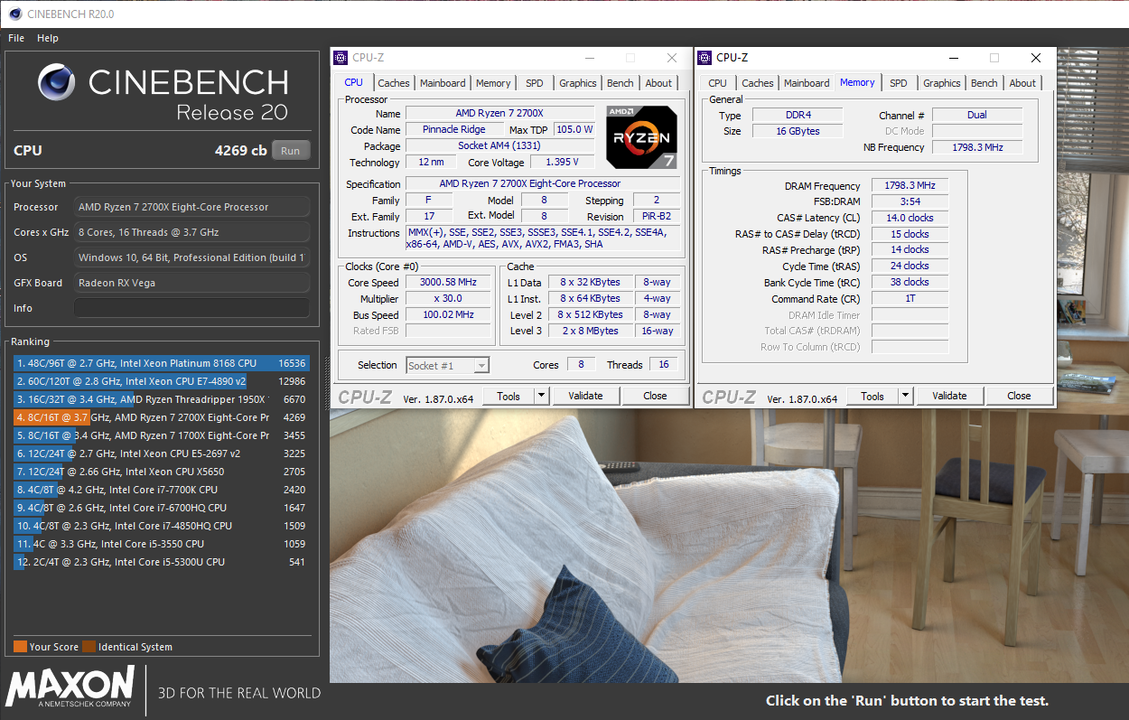Click Tools button in left CPU-Z window
The height and width of the screenshot is (720, 1129).
pyautogui.click(x=508, y=396)
